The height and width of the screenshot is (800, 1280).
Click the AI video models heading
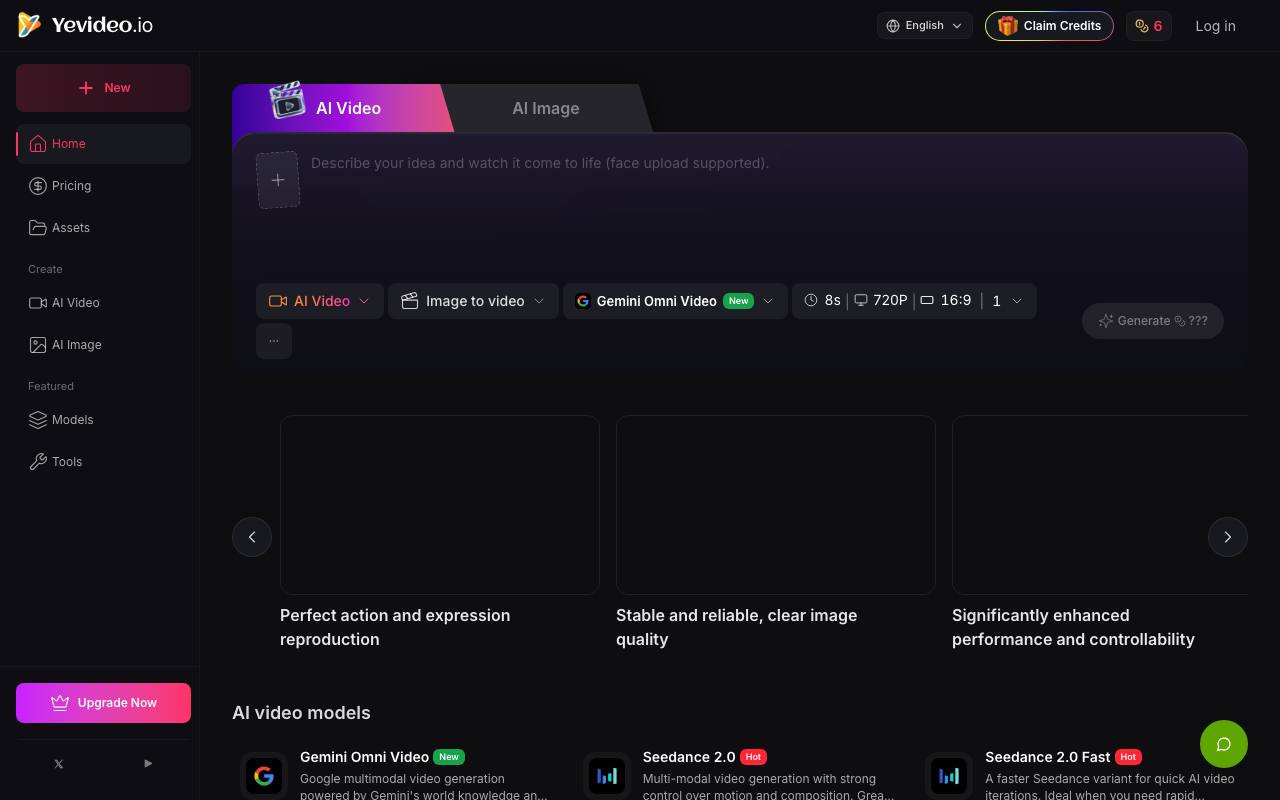(x=301, y=713)
